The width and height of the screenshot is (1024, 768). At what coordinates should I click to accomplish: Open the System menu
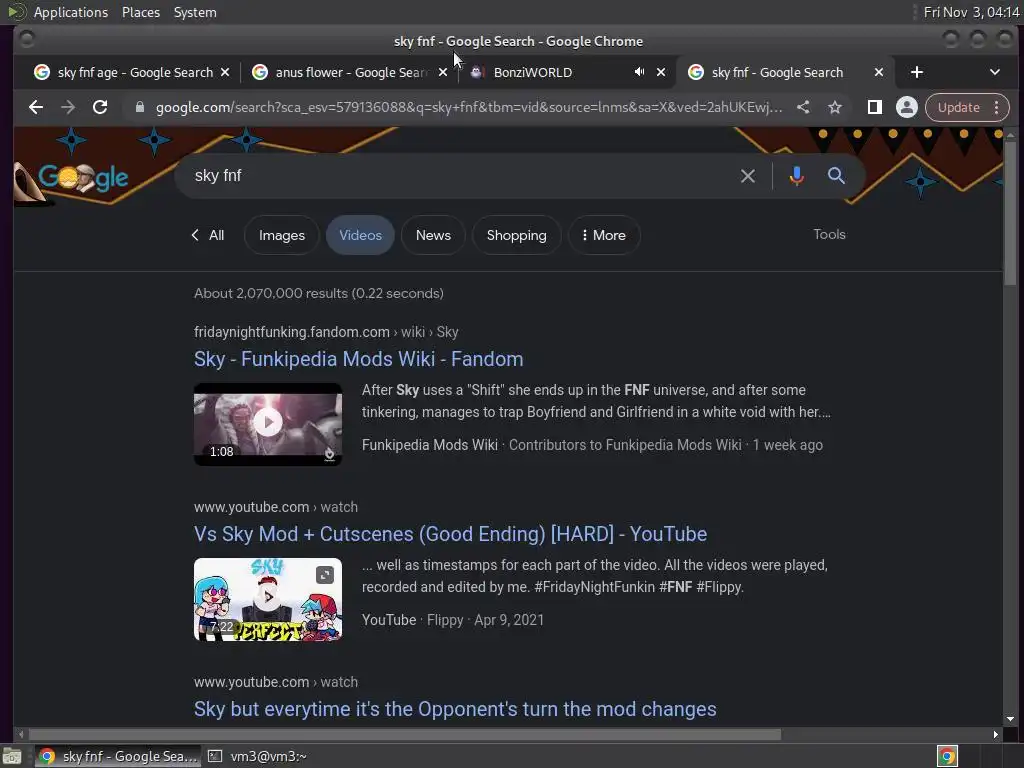[195, 12]
